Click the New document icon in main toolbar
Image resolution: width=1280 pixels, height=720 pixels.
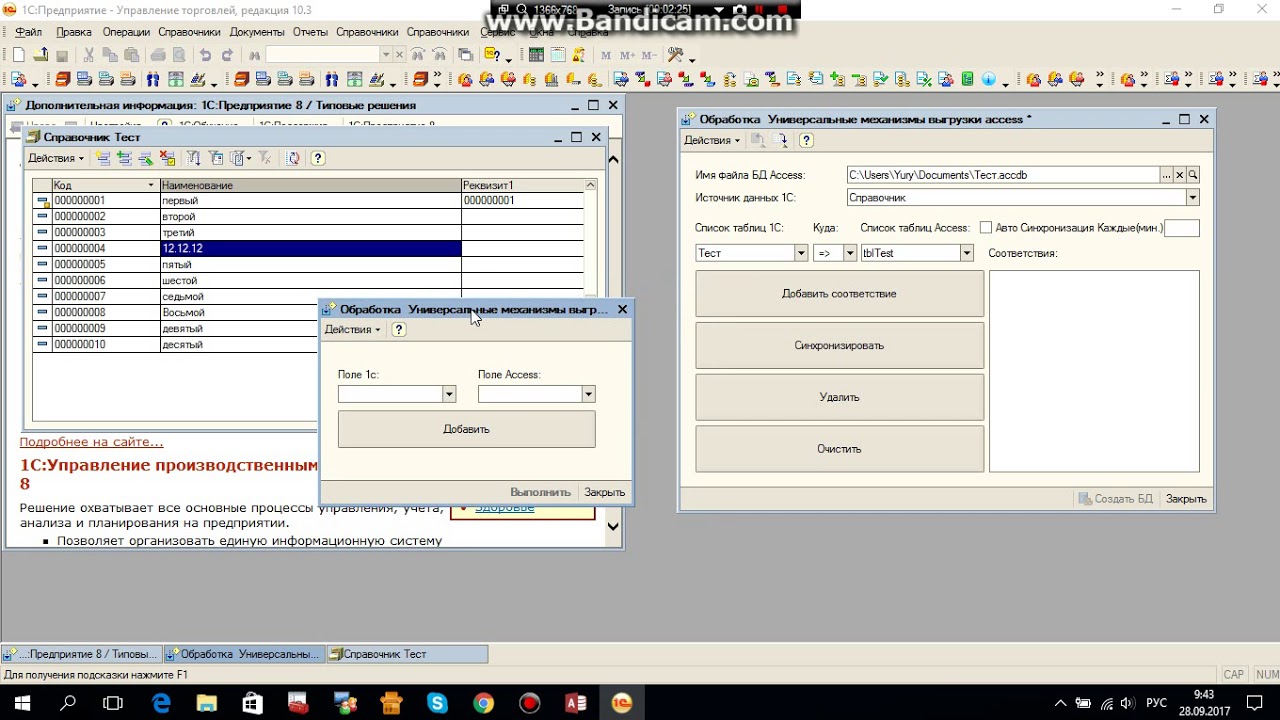(x=18, y=55)
